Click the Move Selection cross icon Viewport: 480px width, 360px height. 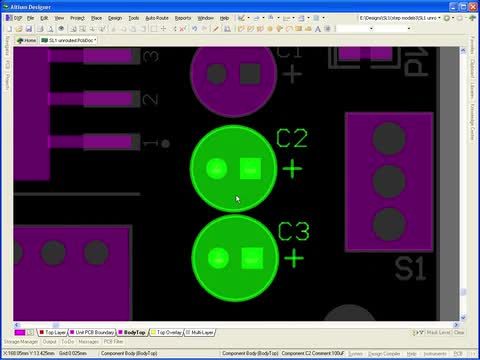point(163,29)
